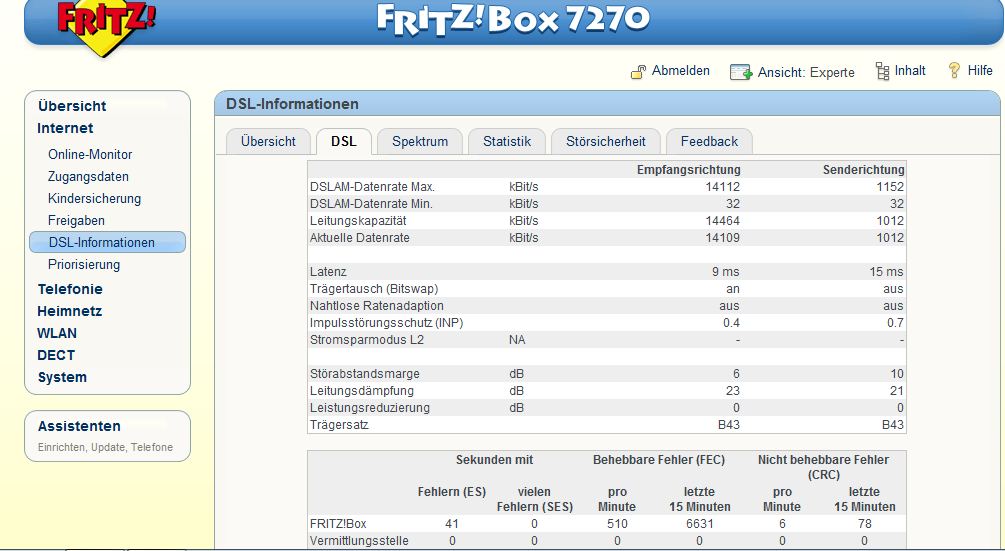
Task: Switch to the Übersicht tab
Action: (x=268, y=142)
